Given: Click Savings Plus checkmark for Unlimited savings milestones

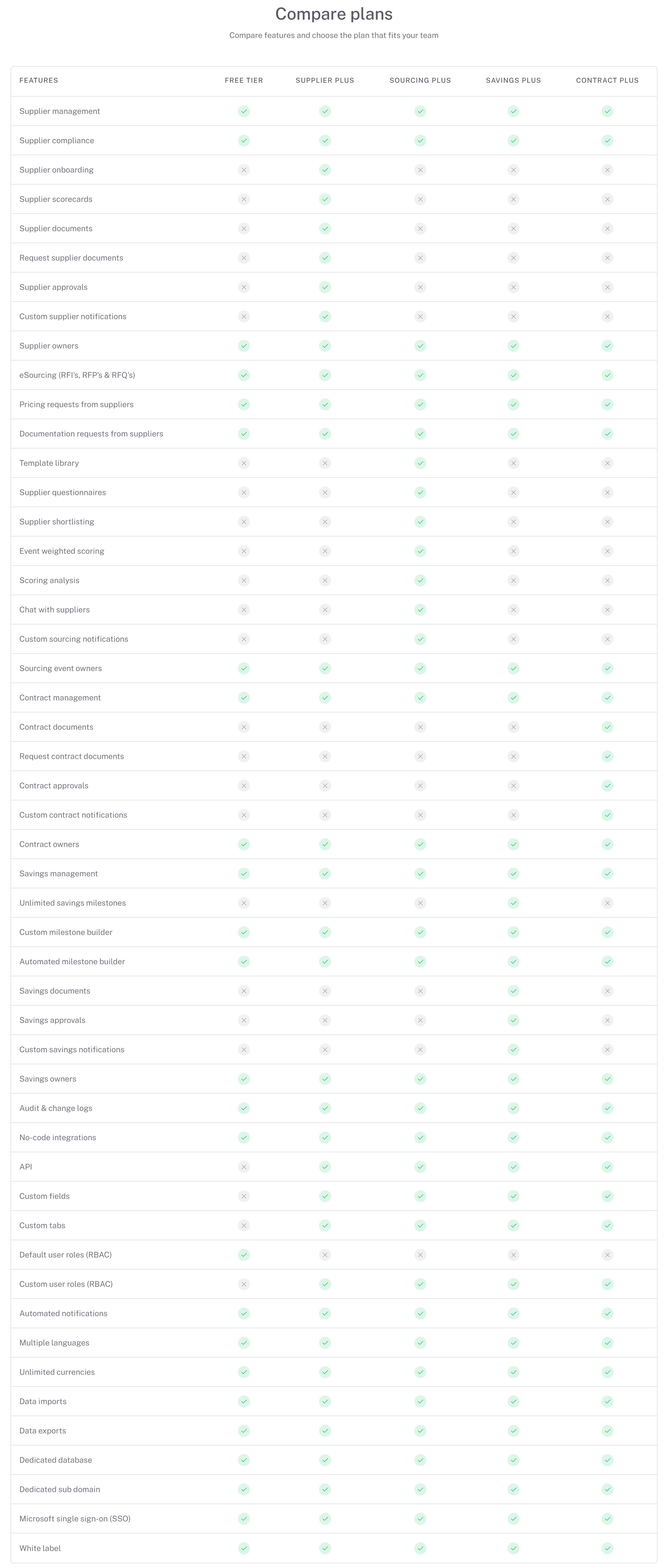Looking at the screenshot, I should coord(514,903).
